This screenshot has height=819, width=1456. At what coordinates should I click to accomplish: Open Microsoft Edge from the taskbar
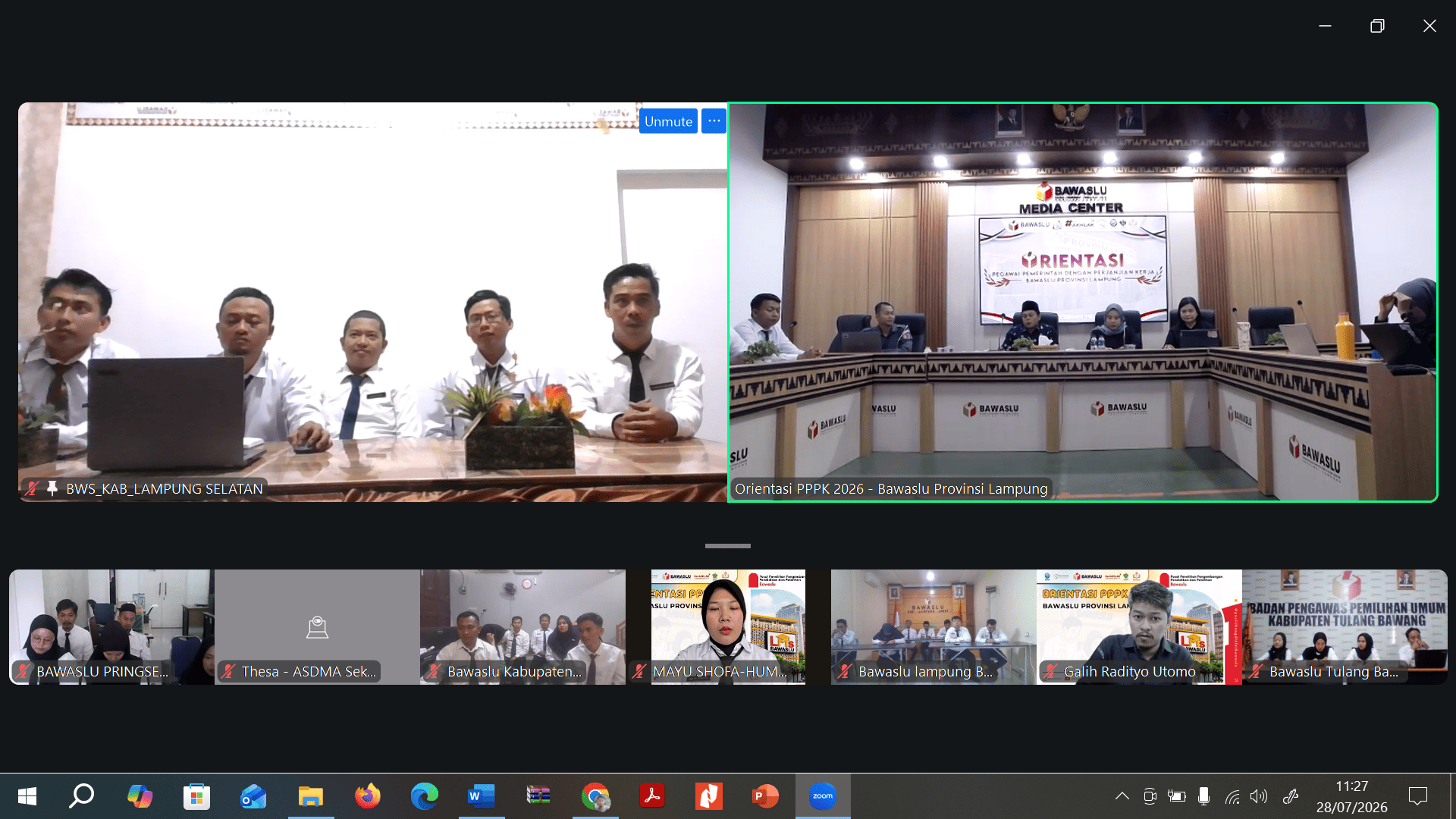pos(425,796)
